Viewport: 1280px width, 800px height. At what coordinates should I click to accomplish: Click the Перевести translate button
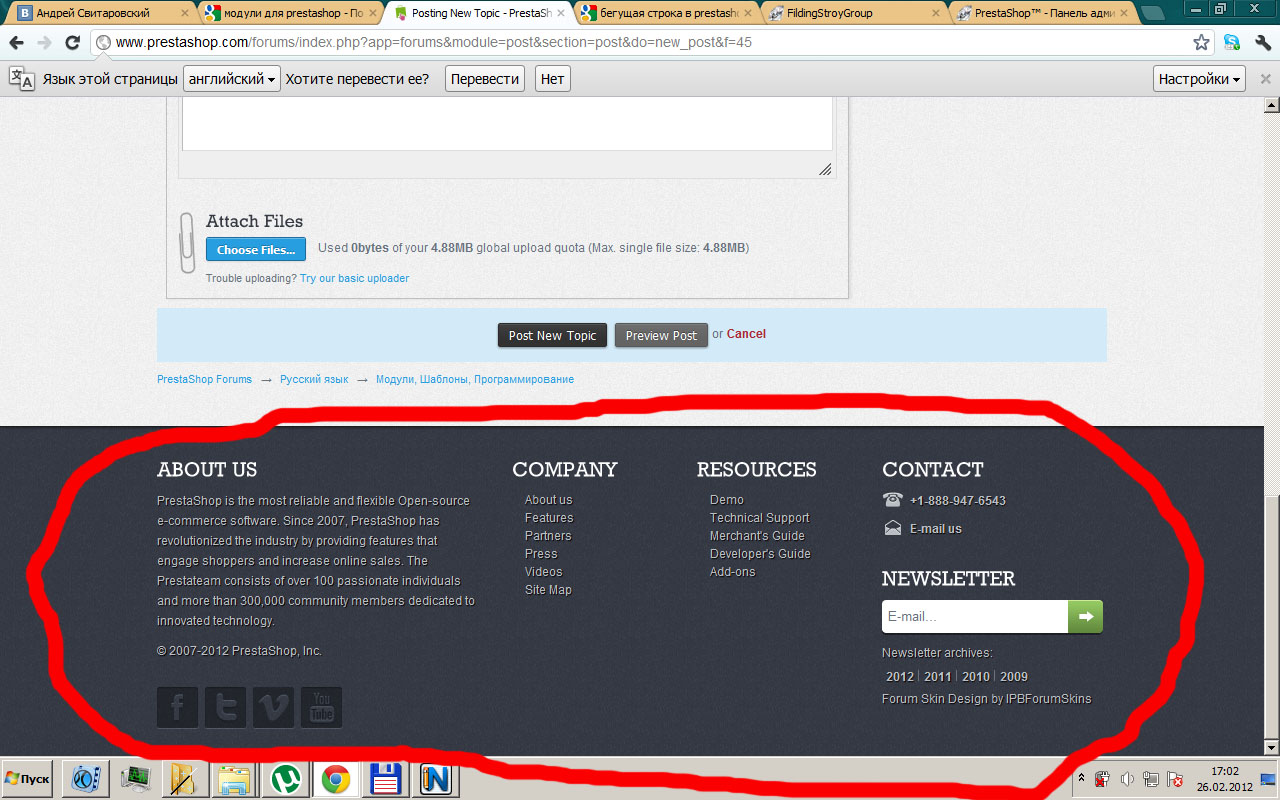coord(485,79)
